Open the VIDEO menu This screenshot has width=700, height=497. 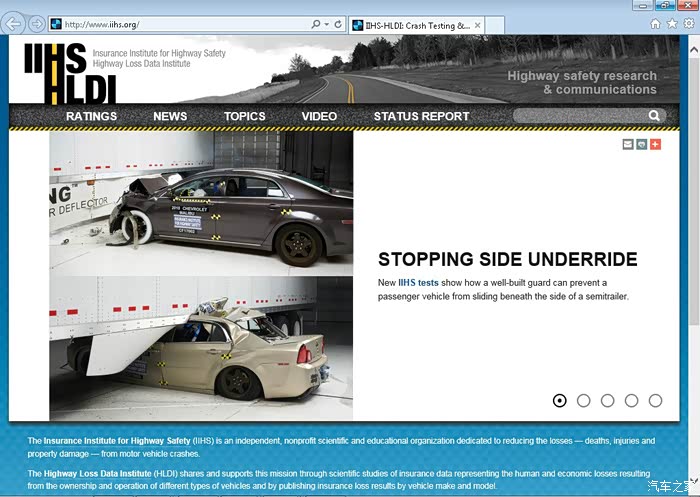click(x=319, y=117)
